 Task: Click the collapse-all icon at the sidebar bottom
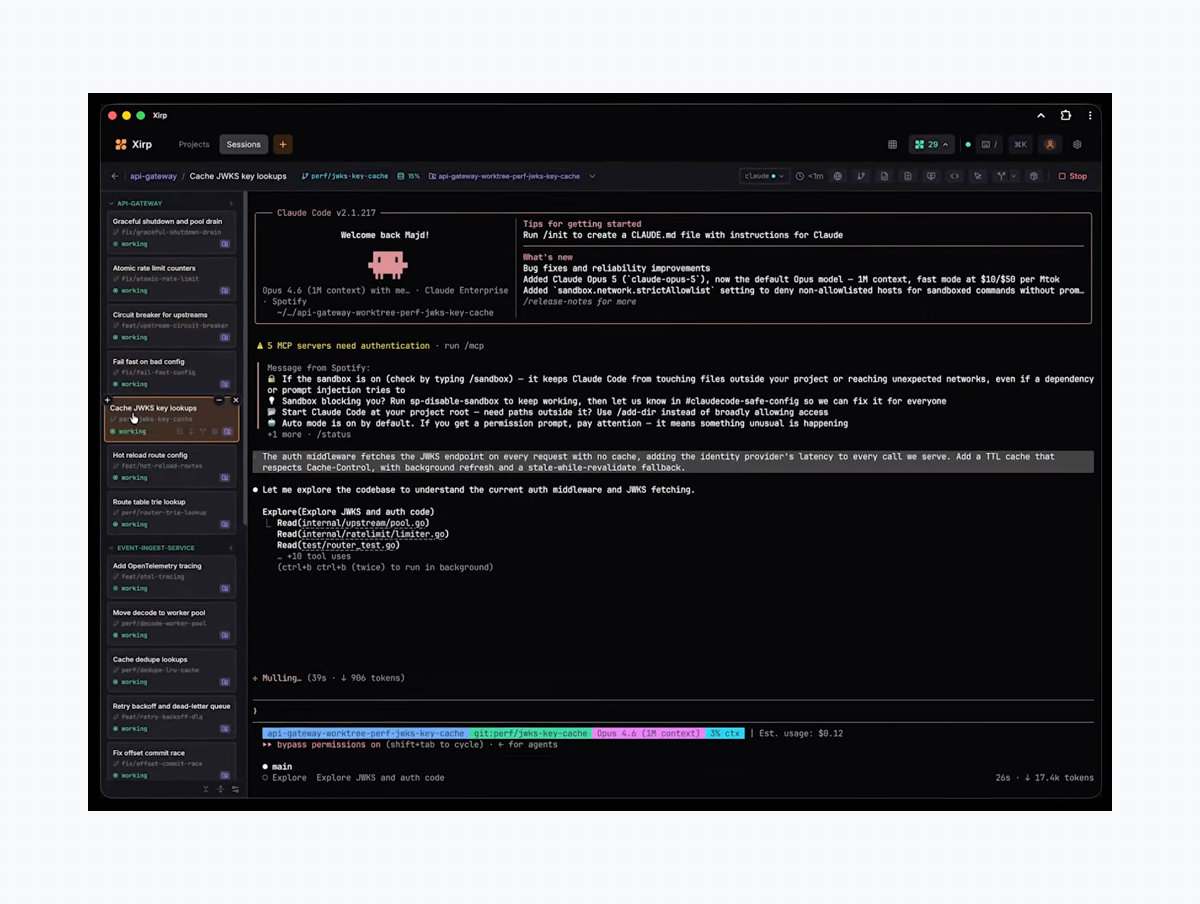(206, 789)
